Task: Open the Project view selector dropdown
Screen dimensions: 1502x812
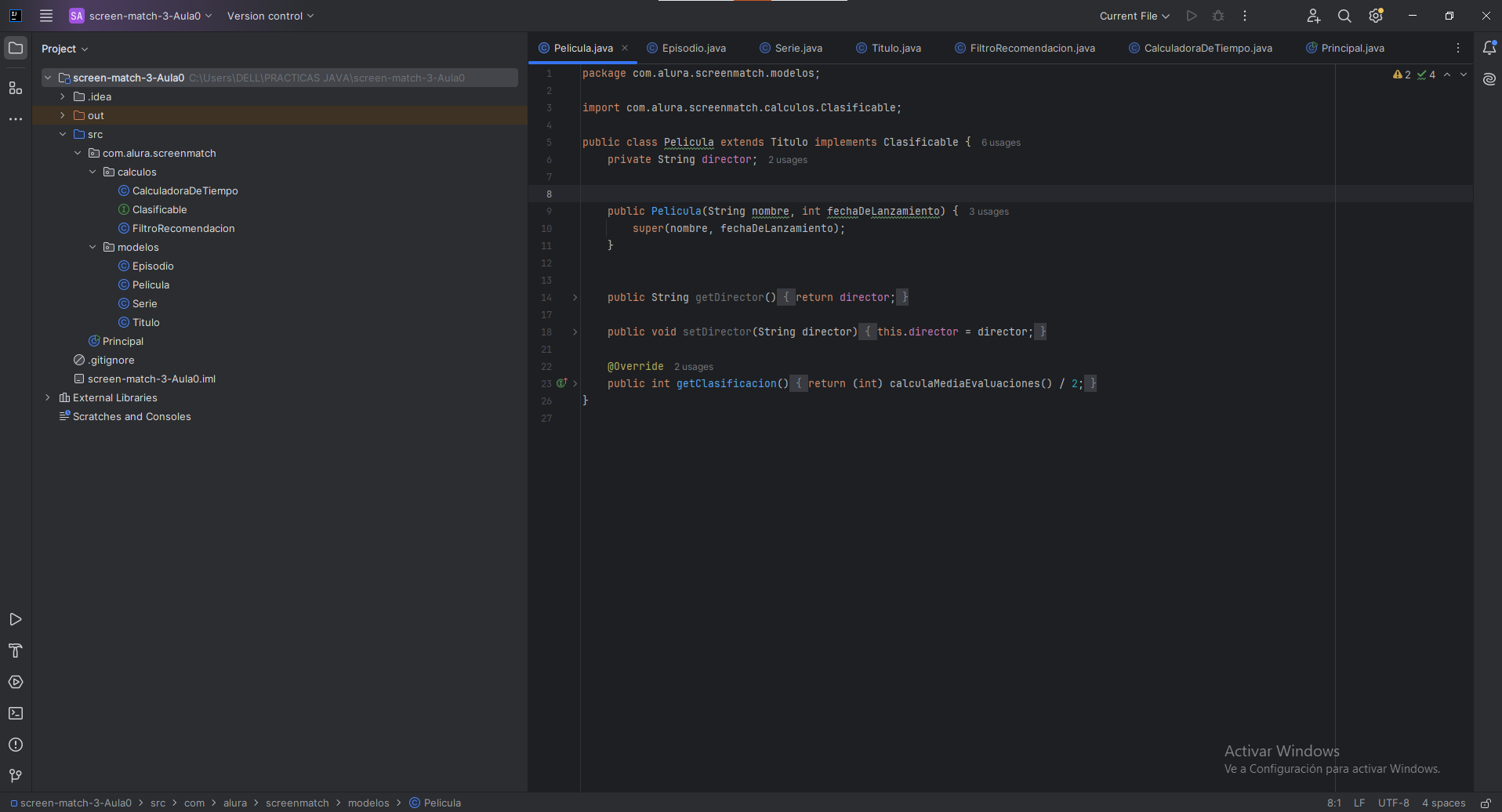Action: (x=64, y=49)
